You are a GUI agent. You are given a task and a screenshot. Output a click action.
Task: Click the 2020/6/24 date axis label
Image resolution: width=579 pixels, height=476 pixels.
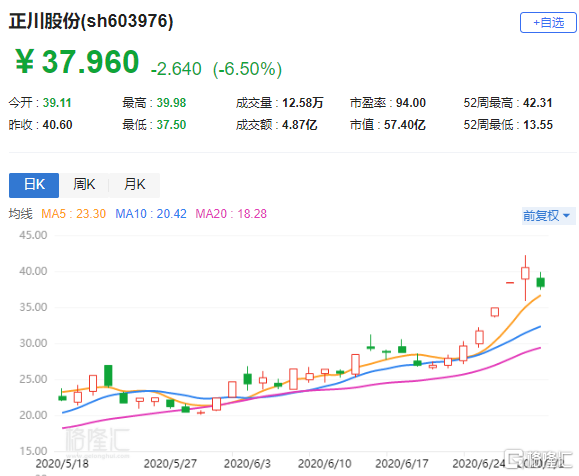point(479,464)
